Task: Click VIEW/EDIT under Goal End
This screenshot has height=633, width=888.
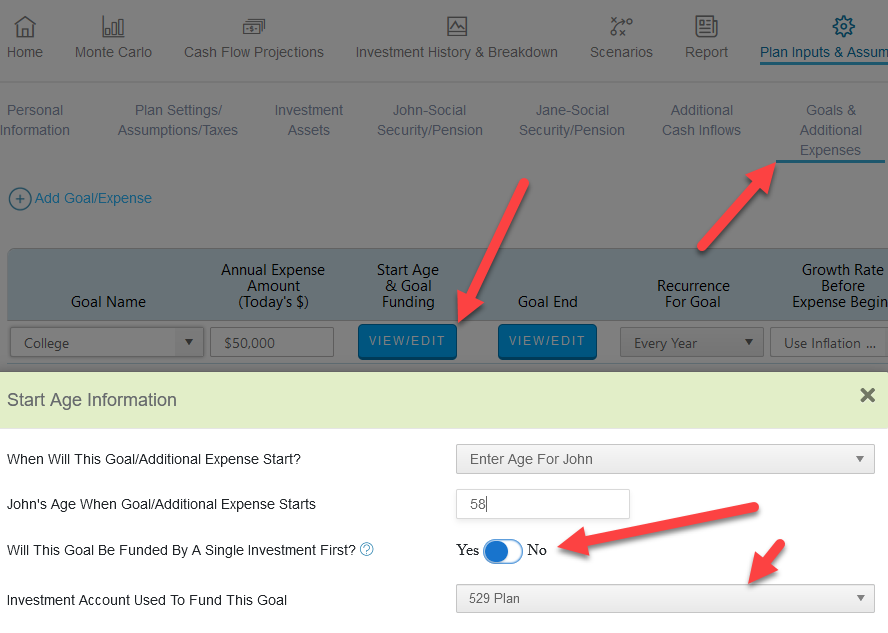Action: click(x=547, y=341)
